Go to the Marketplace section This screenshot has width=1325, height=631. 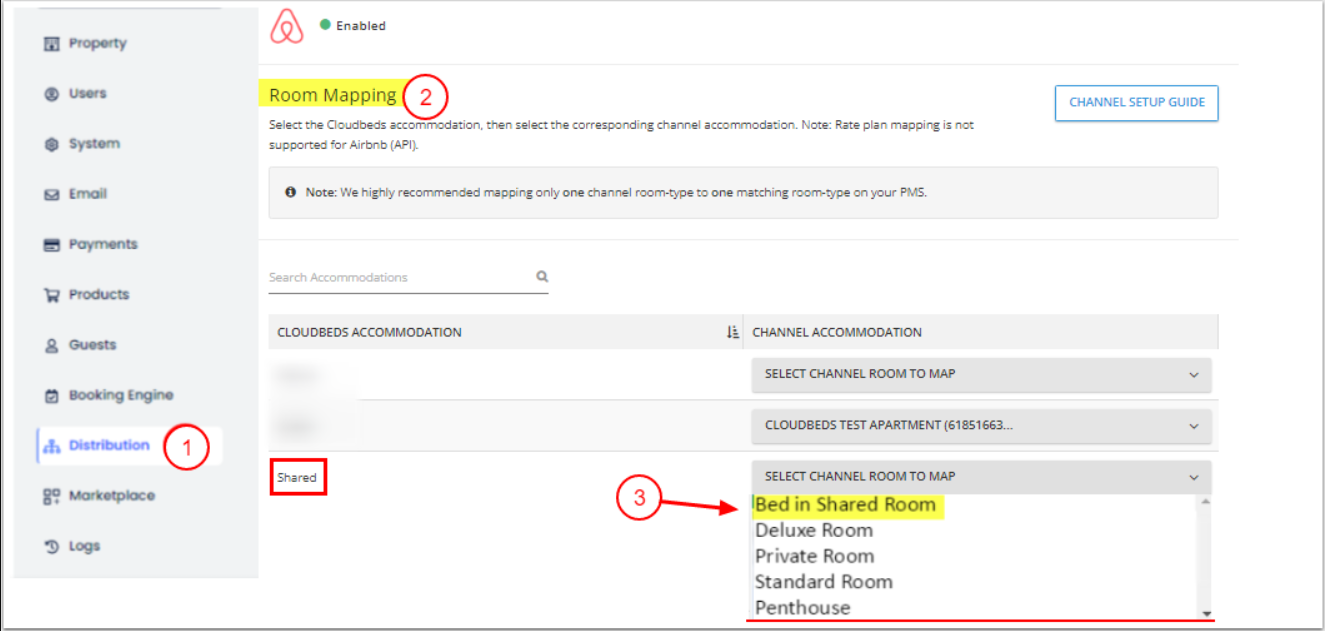(111, 496)
